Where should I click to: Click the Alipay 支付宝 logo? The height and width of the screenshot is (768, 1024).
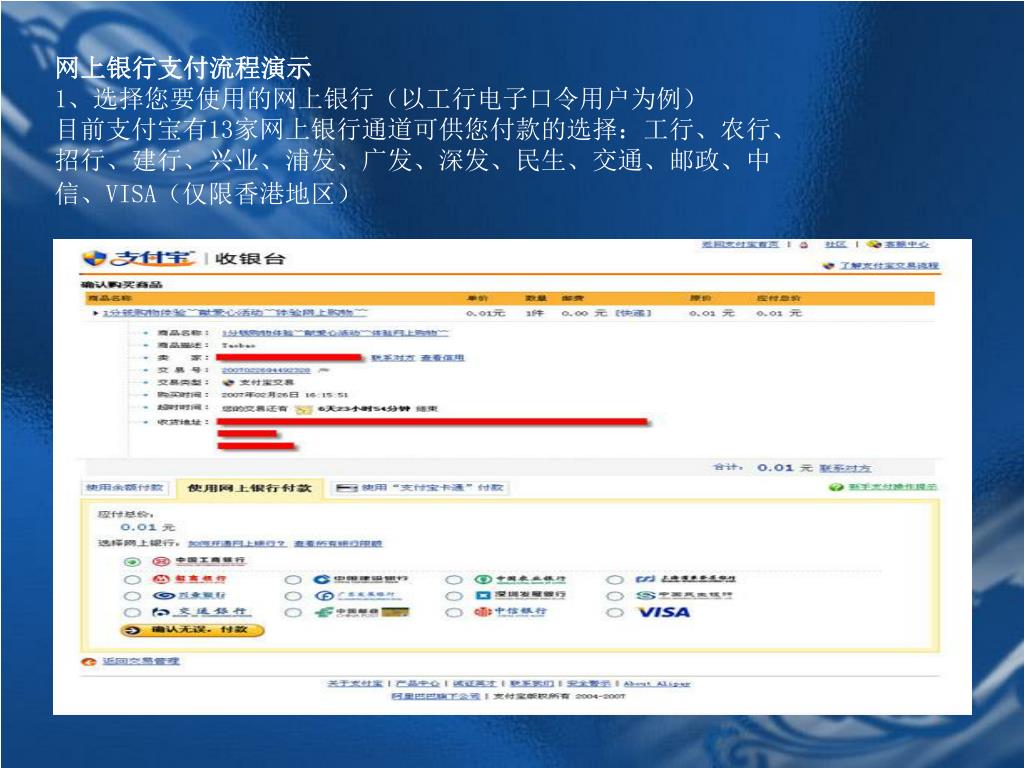pos(138,258)
